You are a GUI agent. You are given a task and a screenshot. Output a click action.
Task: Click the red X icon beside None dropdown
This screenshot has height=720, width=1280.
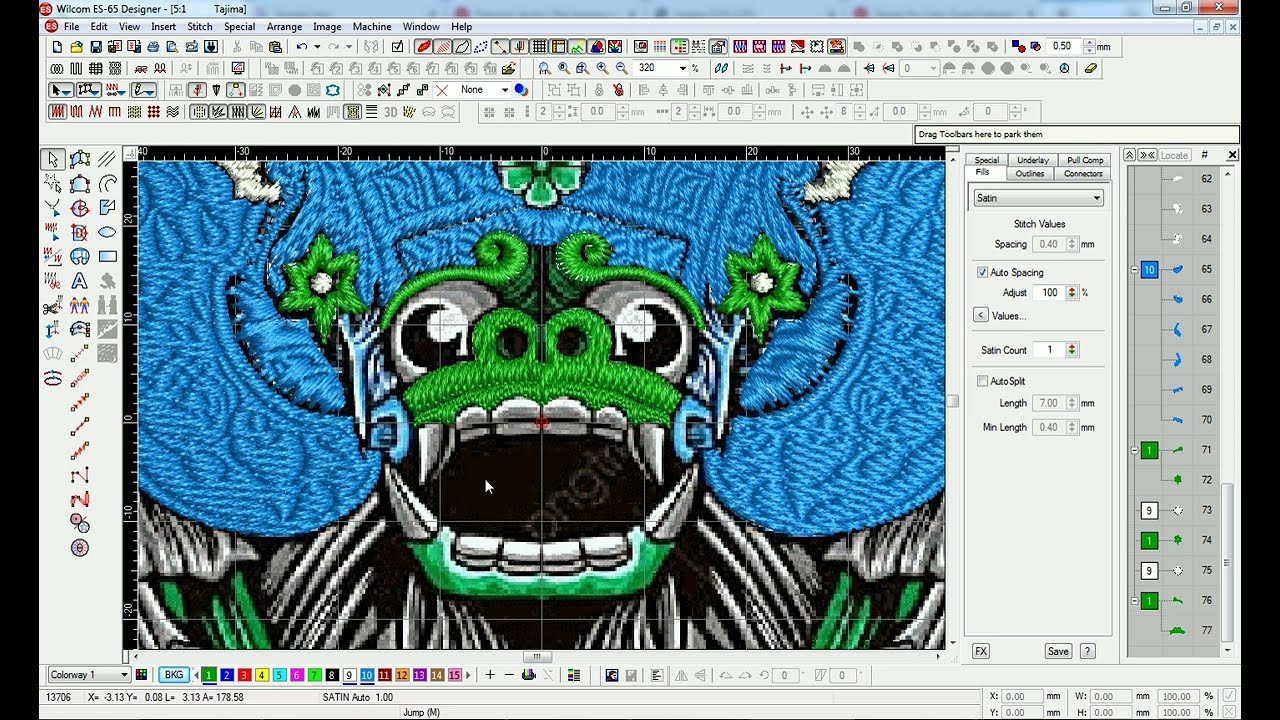click(x=442, y=90)
